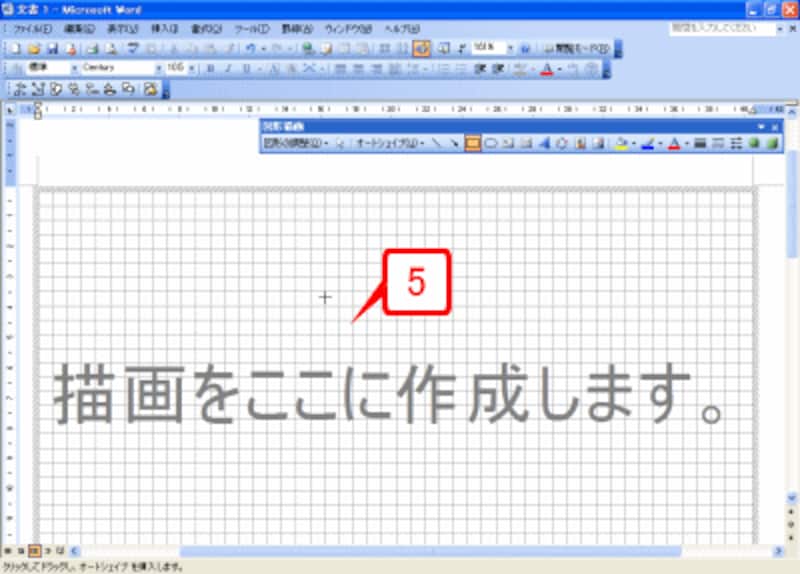The image size is (800, 574).
Task: Open print preview from the standard toolbar
Action: click(111, 49)
